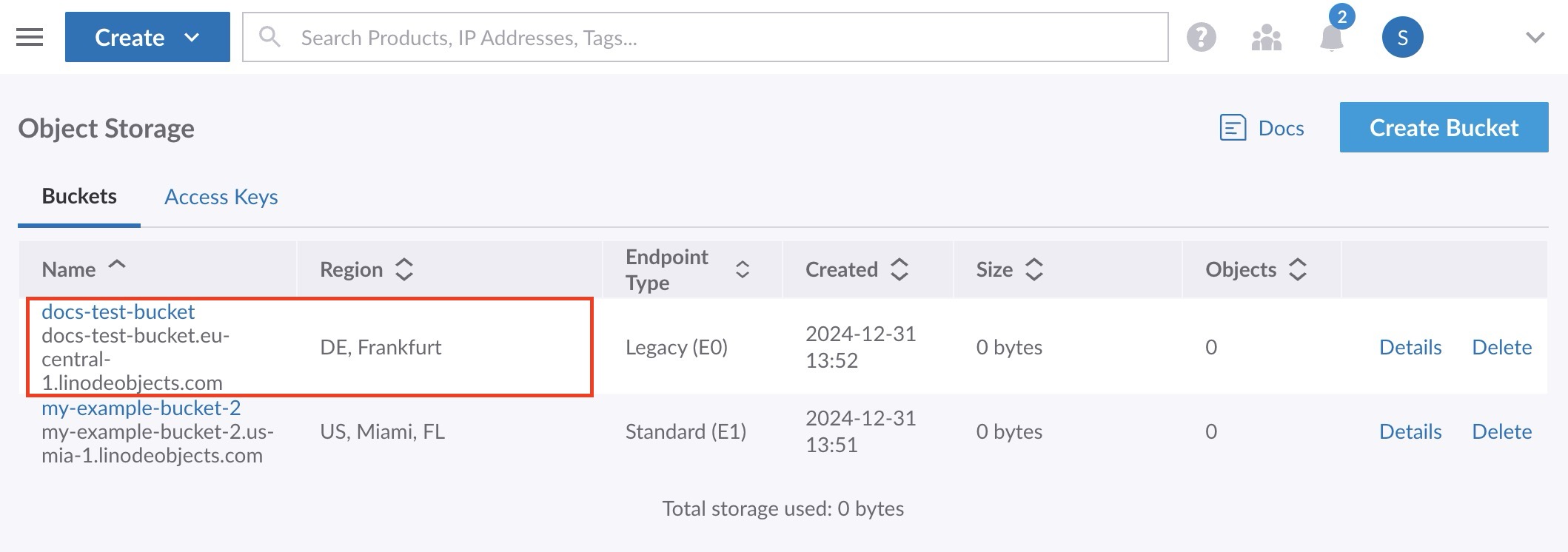Open the notifications bell

click(x=1331, y=37)
